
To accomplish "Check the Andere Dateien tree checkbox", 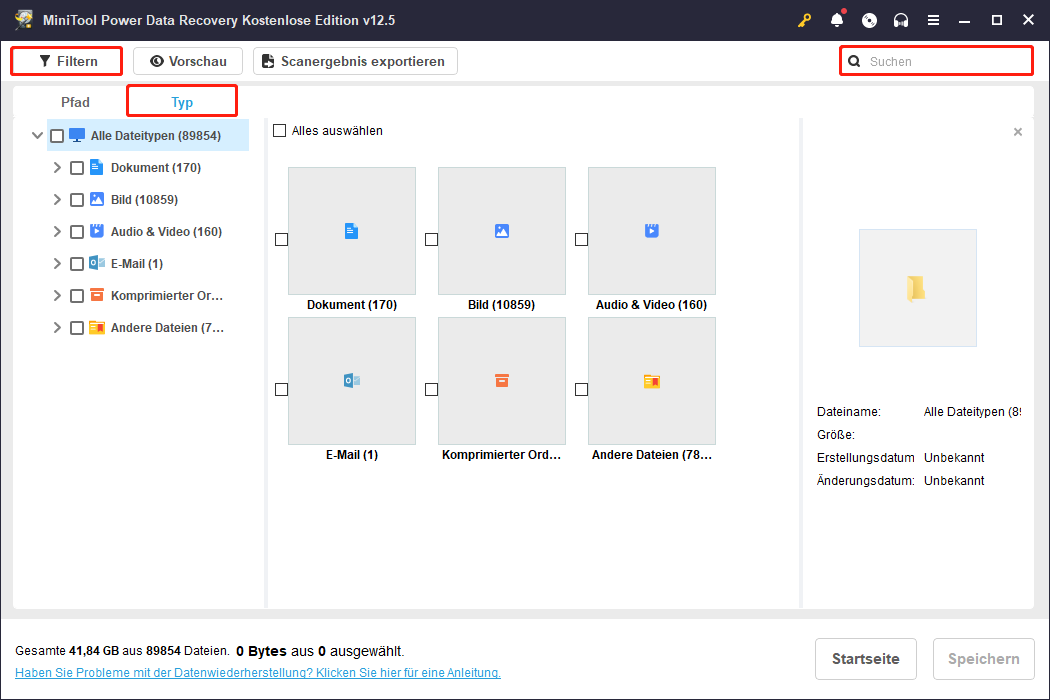I will [x=77, y=328].
